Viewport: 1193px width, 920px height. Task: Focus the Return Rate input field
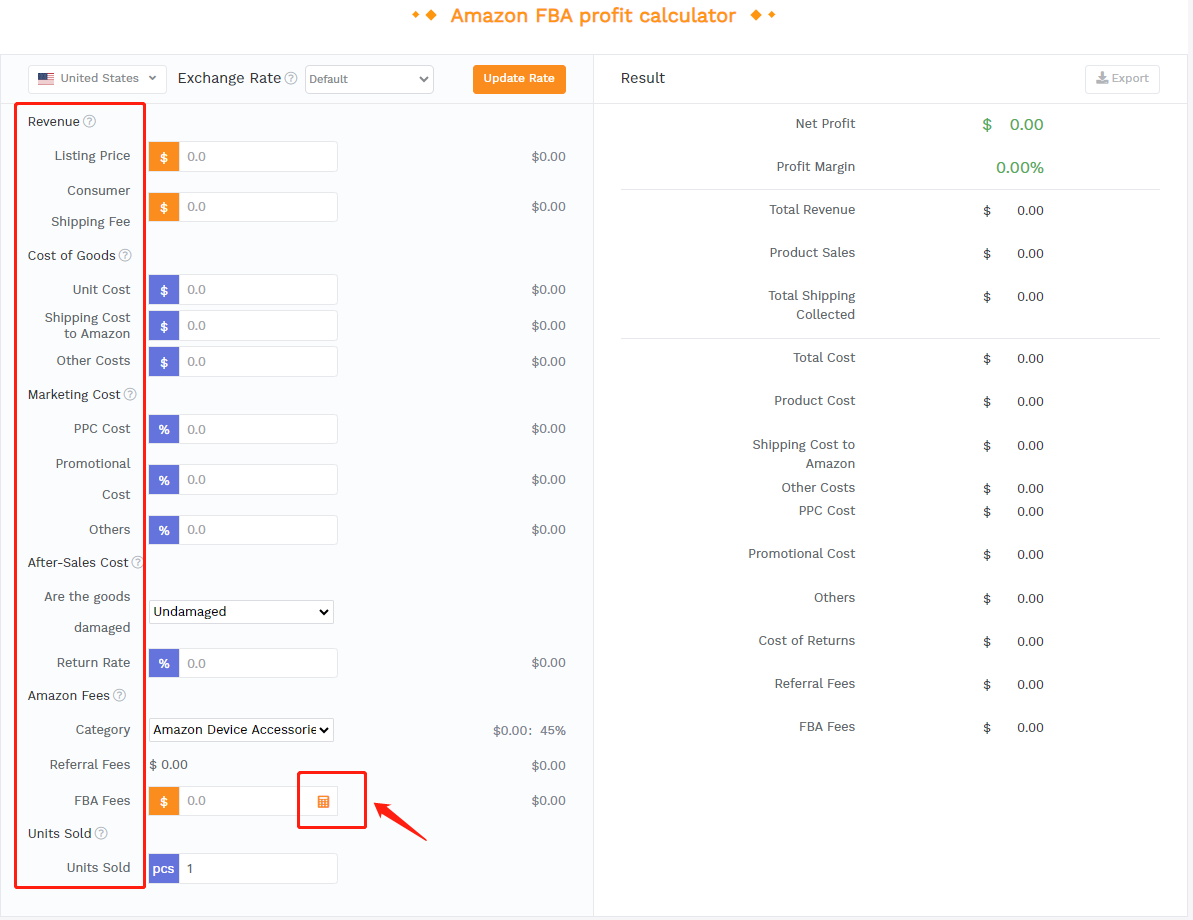pos(258,663)
